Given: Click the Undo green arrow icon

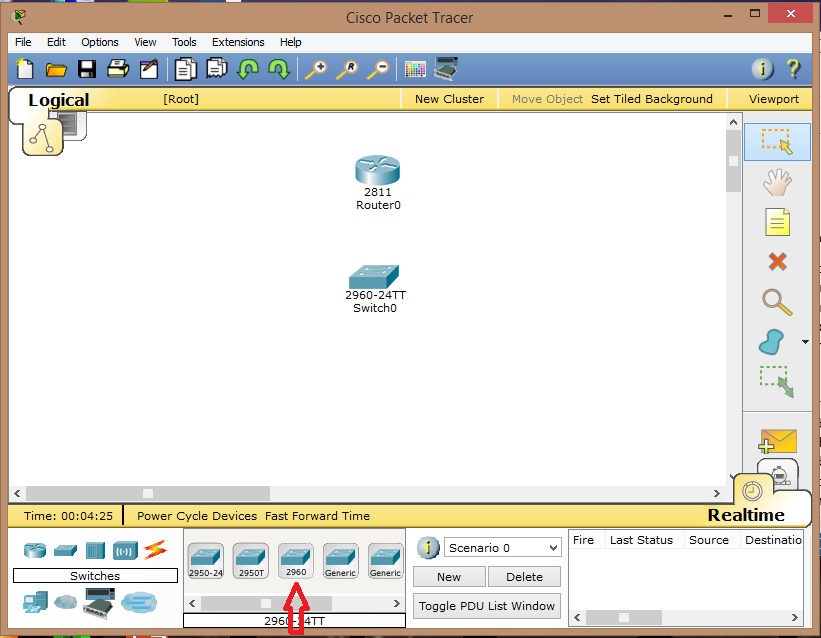Looking at the screenshot, I should [x=248, y=69].
